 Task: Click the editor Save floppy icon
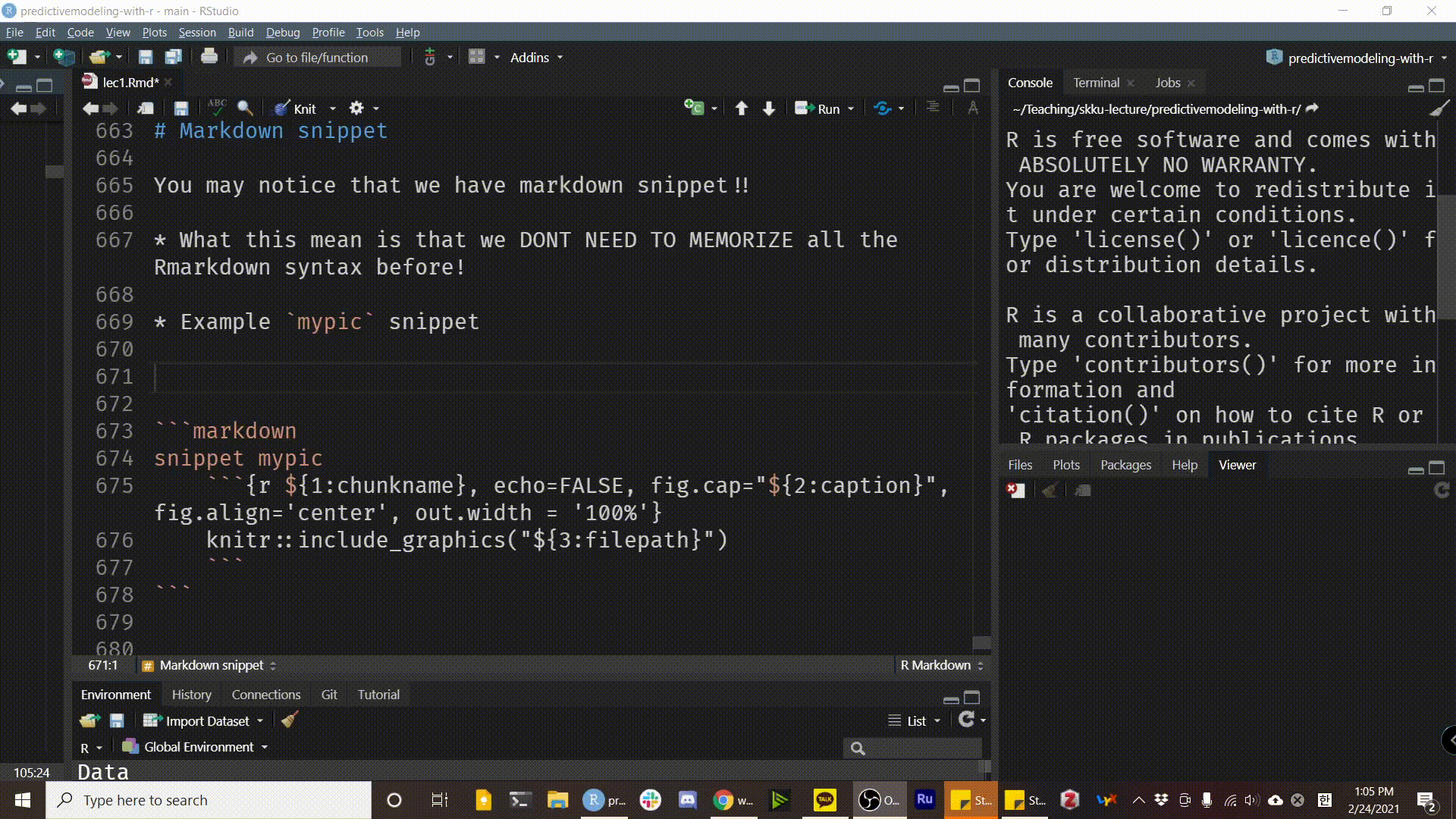(x=180, y=108)
